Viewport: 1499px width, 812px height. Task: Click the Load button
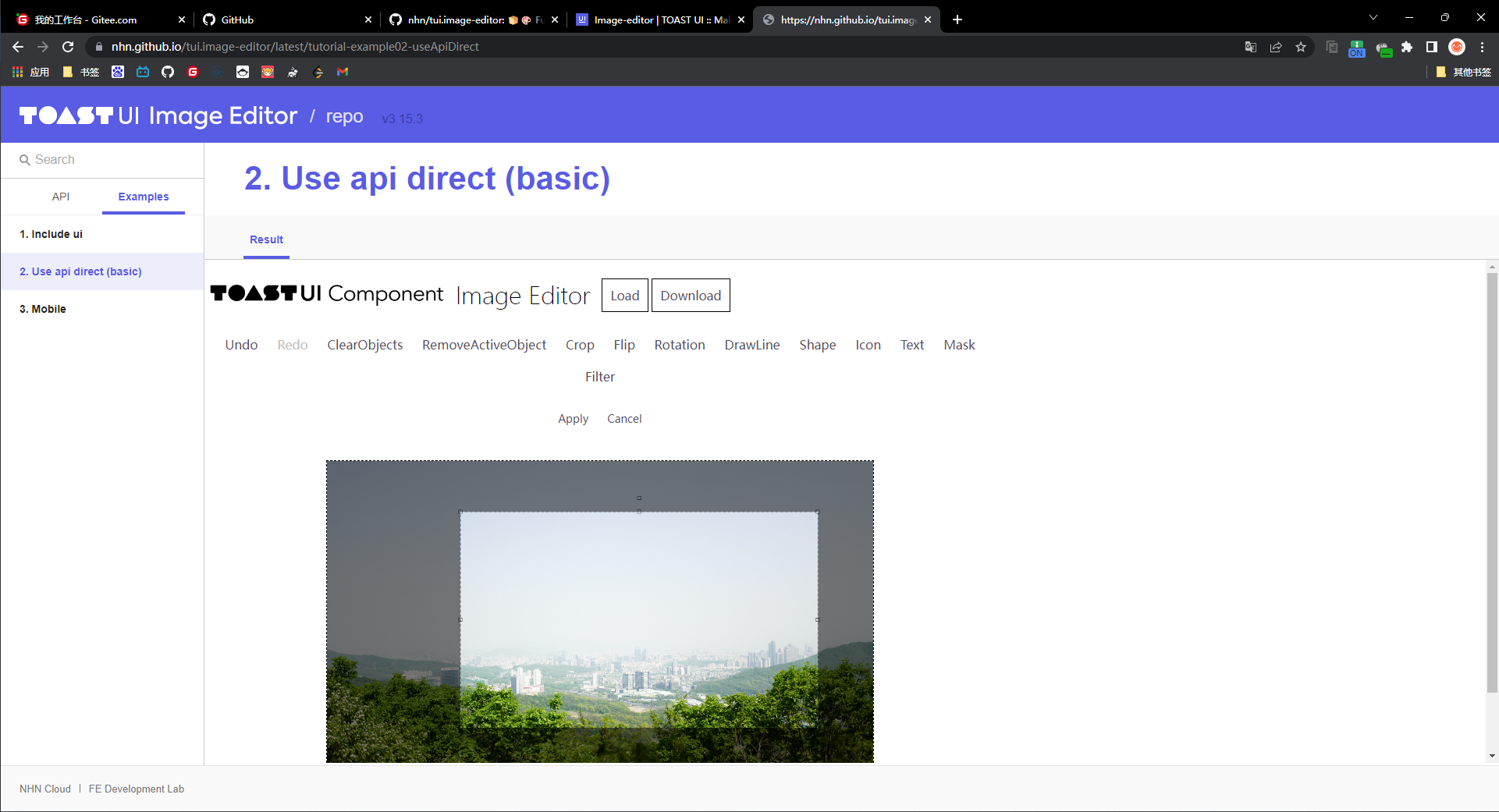(624, 296)
